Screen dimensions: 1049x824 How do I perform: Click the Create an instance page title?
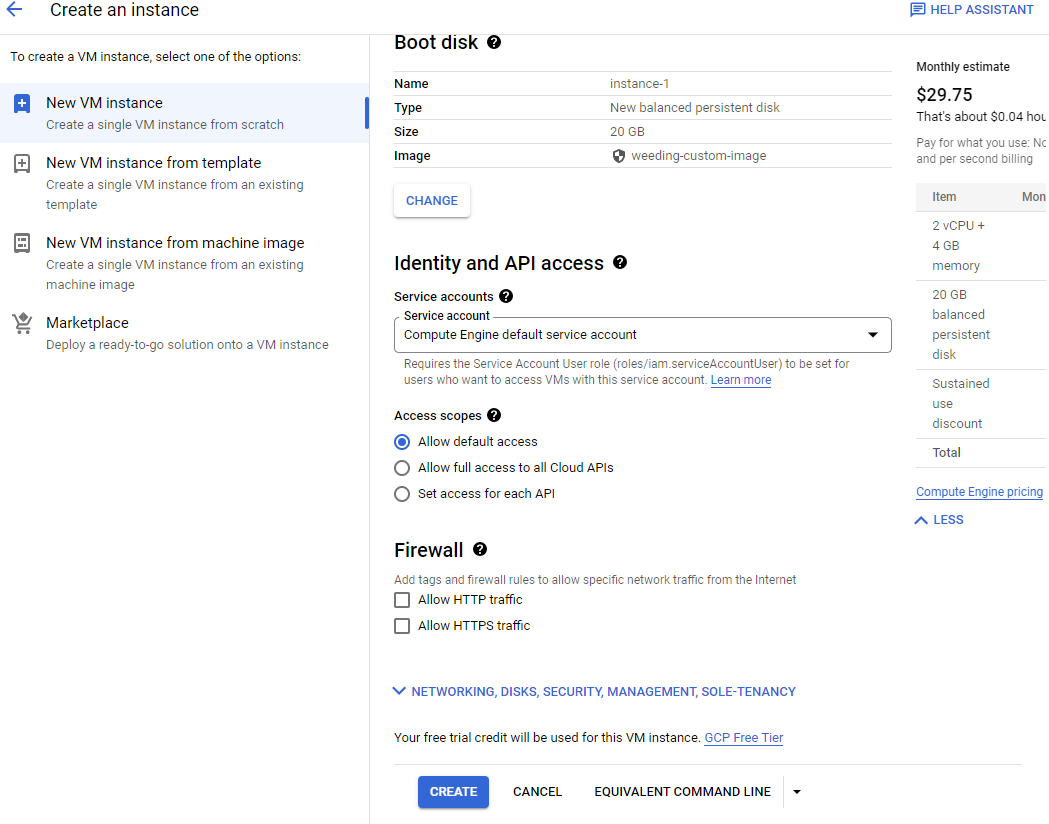[124, 10]
